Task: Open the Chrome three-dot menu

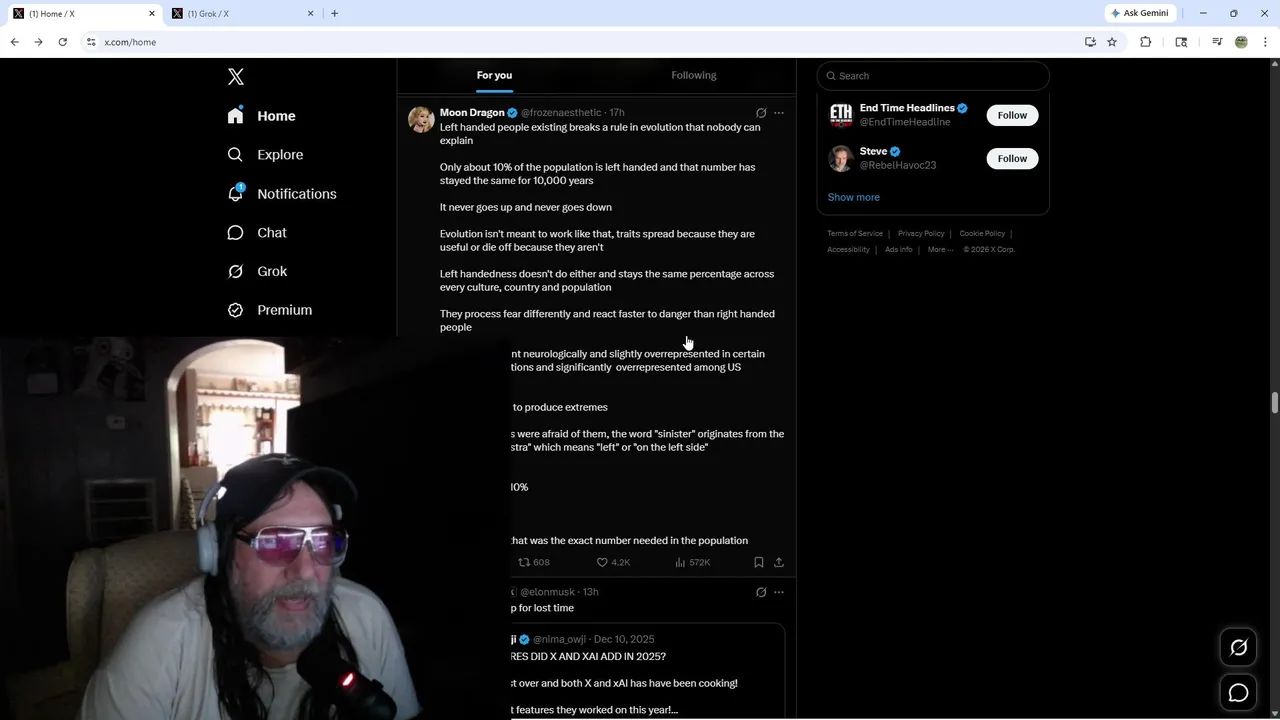Action: [1265, 42]
